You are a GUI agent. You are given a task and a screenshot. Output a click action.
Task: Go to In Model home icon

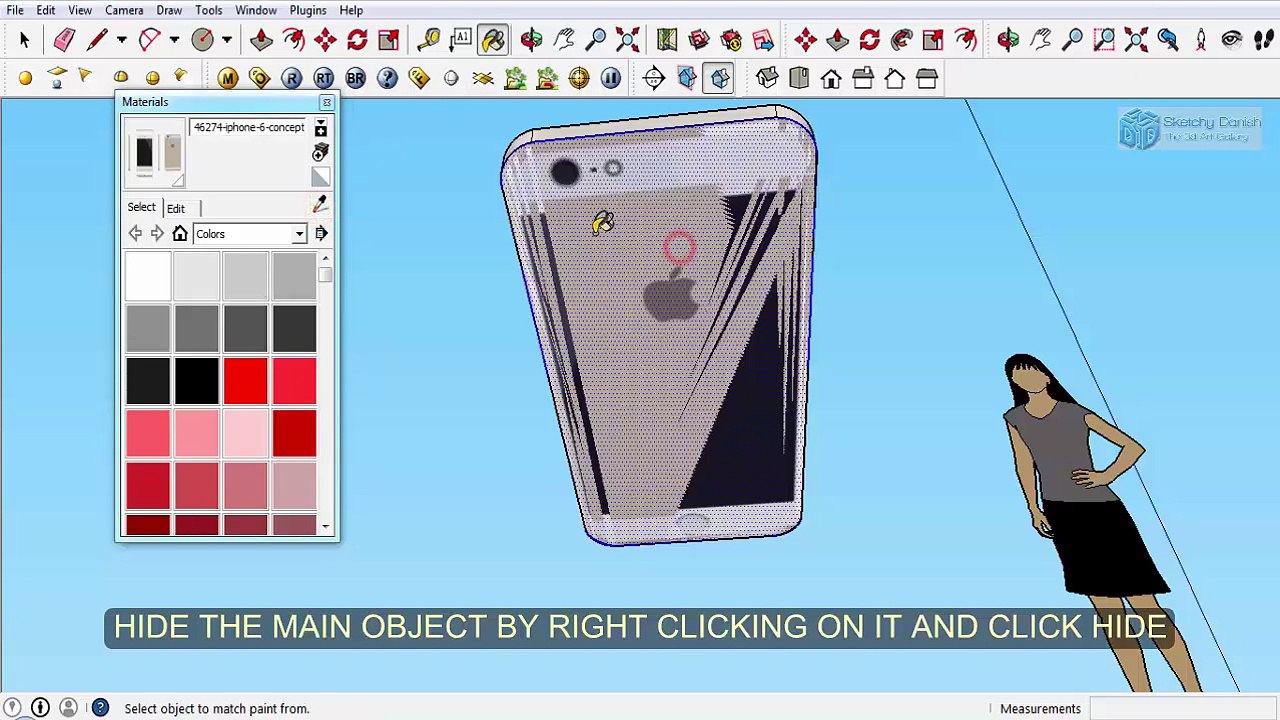click(180, 233)
